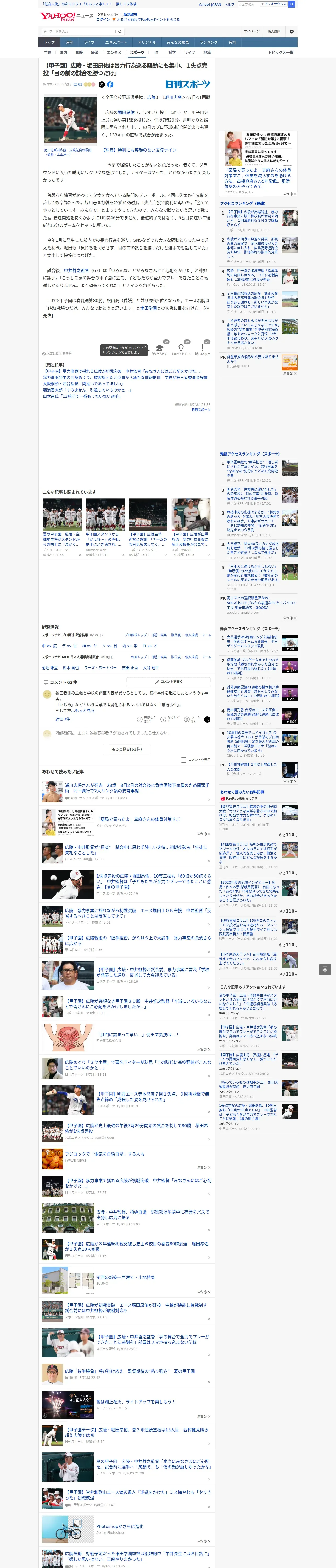Open the 科学 category tab
The height and width of the screenshot is (1568, 336).
pos(172,52)
